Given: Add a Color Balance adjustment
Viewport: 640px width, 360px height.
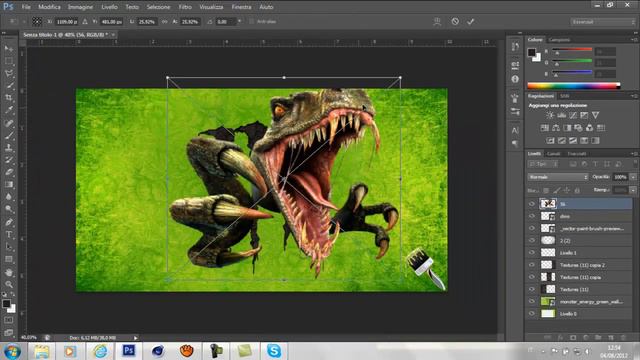Looking at the screenshot, I should [556, 128].
